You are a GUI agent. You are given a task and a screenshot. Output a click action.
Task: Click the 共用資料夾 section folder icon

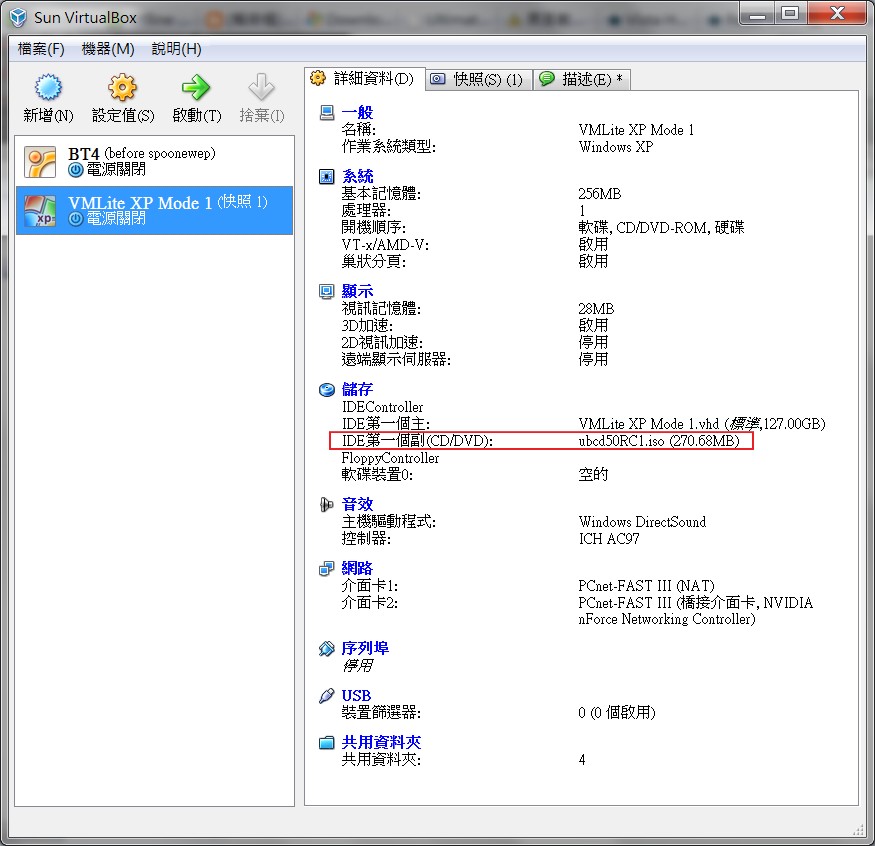tap(327, 743)
